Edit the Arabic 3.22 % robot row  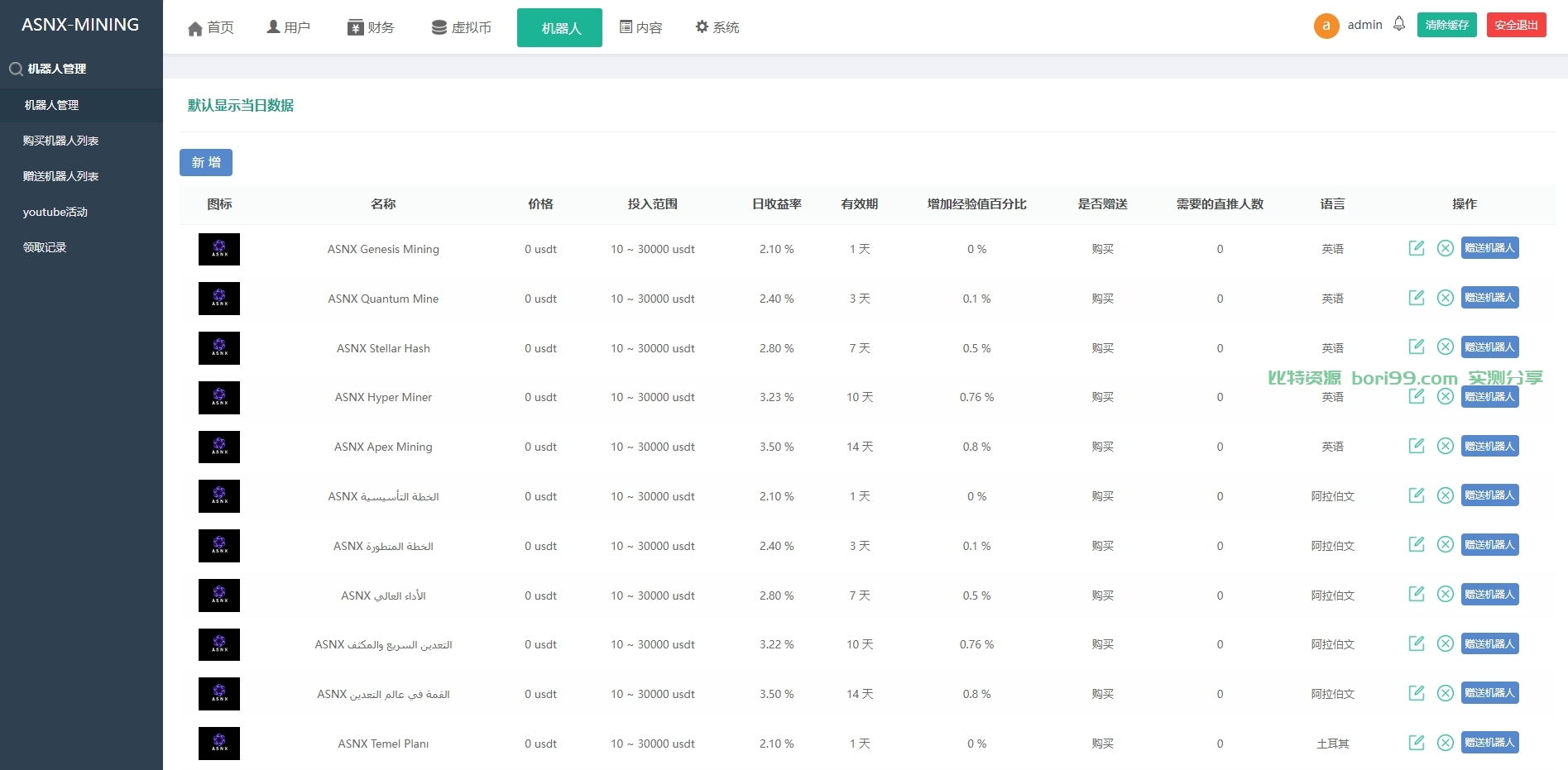[1417, 643]
